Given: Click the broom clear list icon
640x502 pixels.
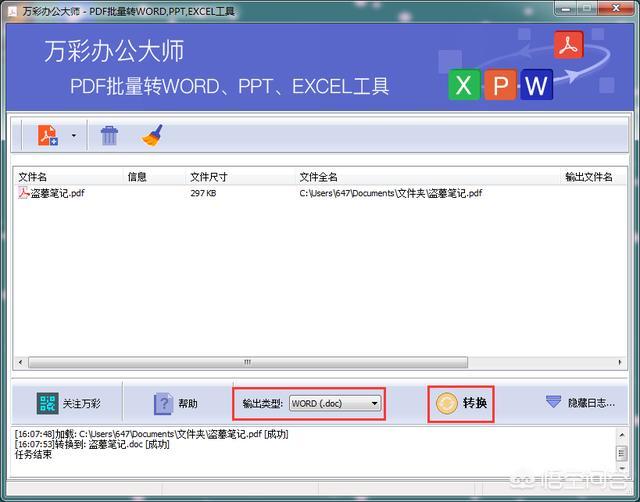Looking at the screenshot, I should (x=153, y=135).
